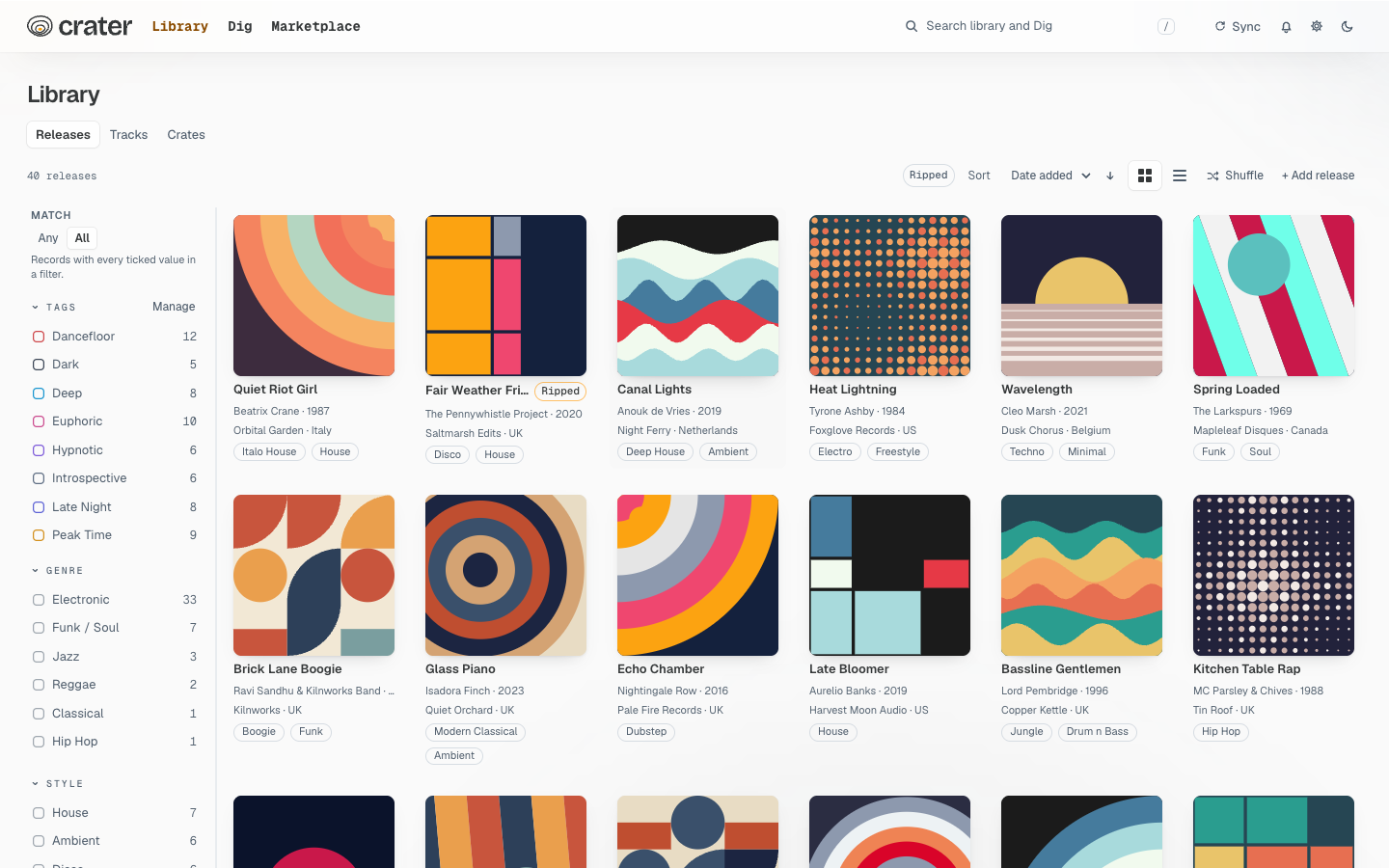
Task: Switch to the Crates tab
Action: [x=186, y=135]
